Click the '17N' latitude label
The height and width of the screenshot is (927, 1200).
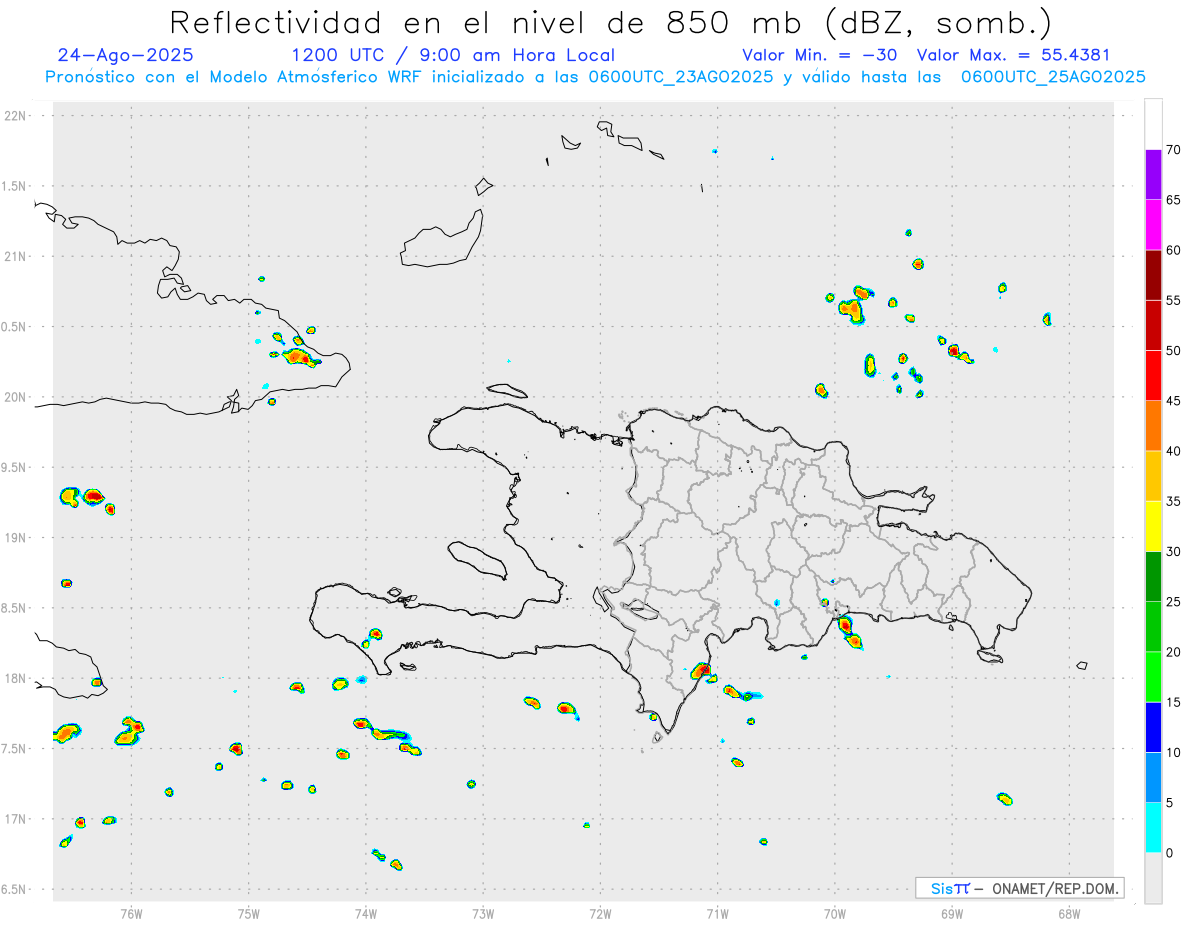pyautogui.click(x=17, y=819)
